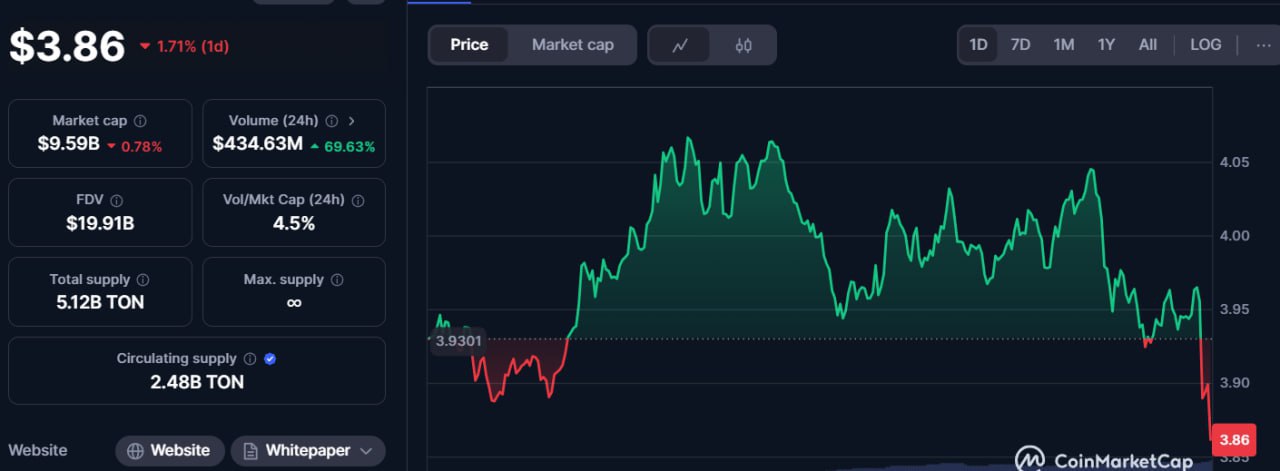Click the Total supply info icon
Image resolution: width=1280 pixels, height=471 pixels.
point(143,280)
